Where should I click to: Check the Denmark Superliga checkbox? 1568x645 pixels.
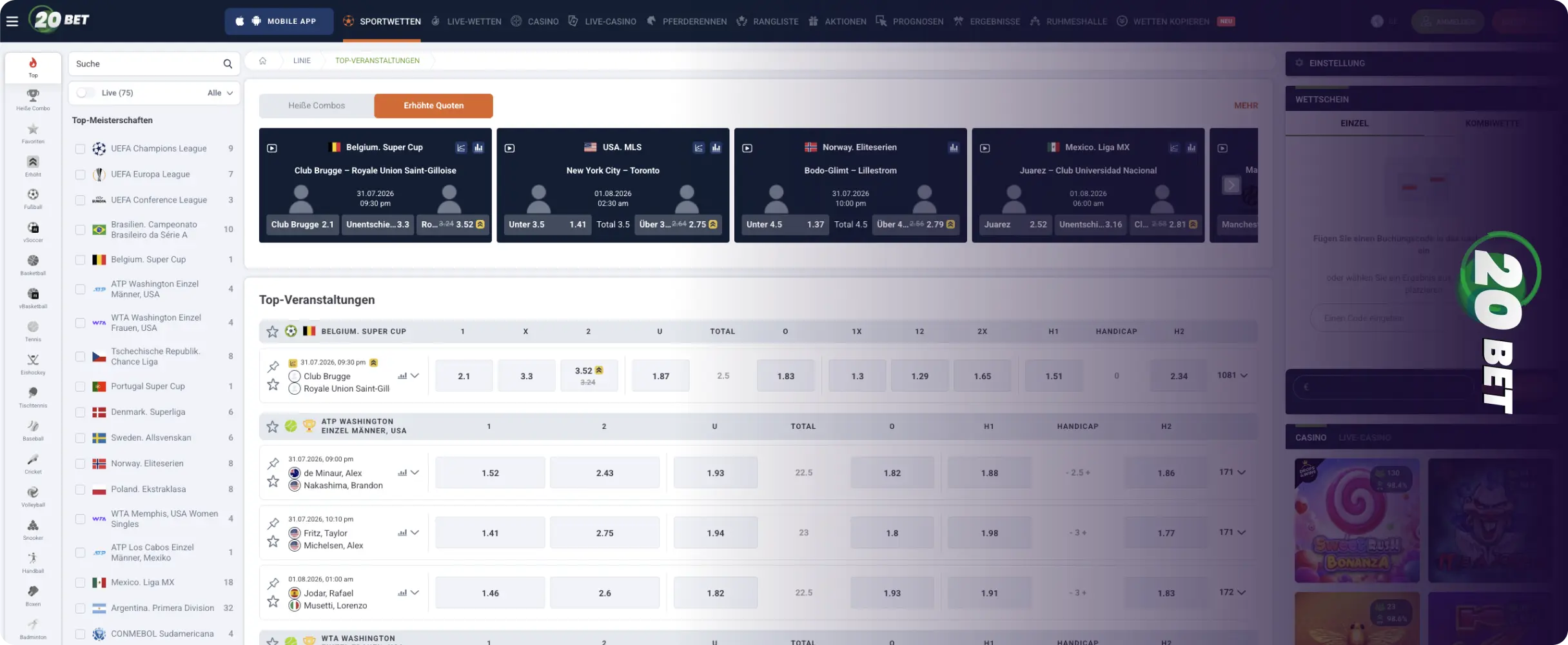pos(80,412)
